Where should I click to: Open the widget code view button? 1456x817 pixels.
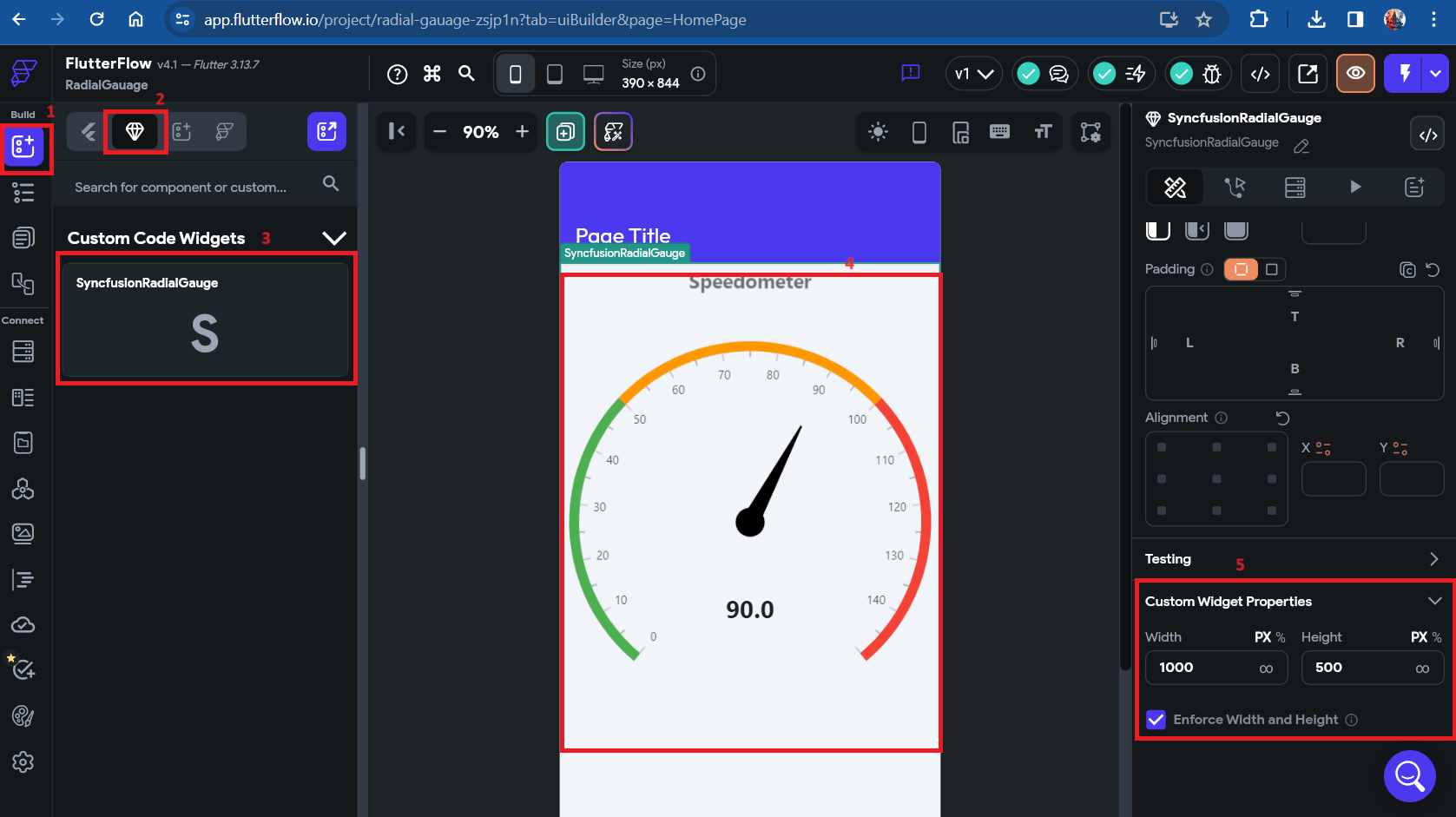point(1428,135)
